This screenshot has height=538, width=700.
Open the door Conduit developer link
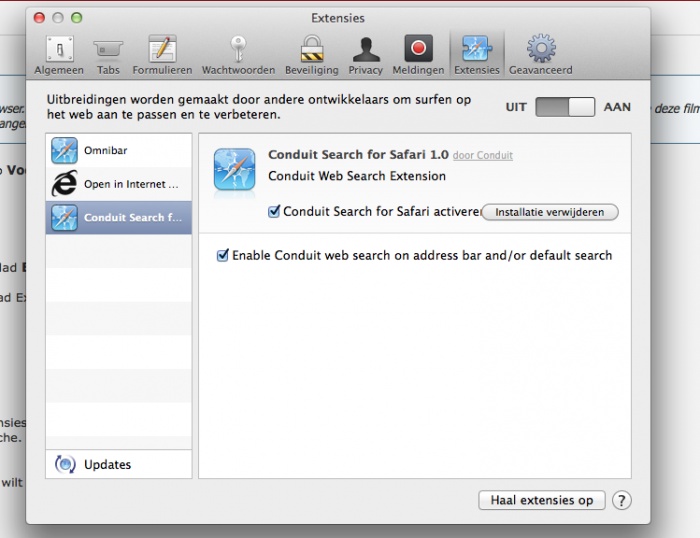tap(483, 155)
